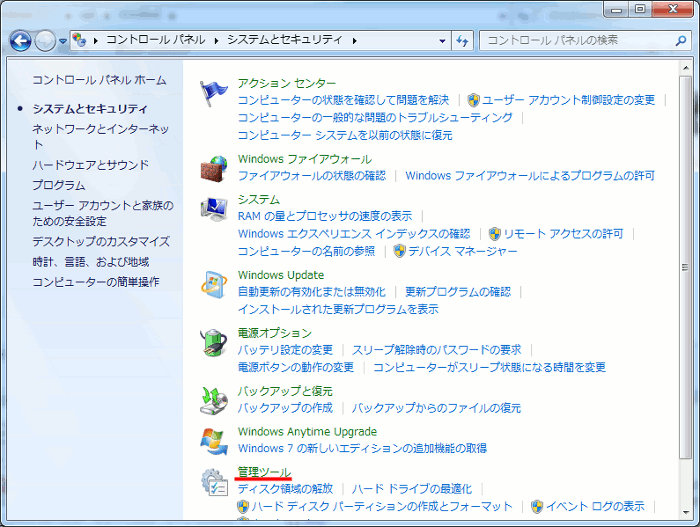
Task: Click the Action Center flag icon
Action: [214, 92]
